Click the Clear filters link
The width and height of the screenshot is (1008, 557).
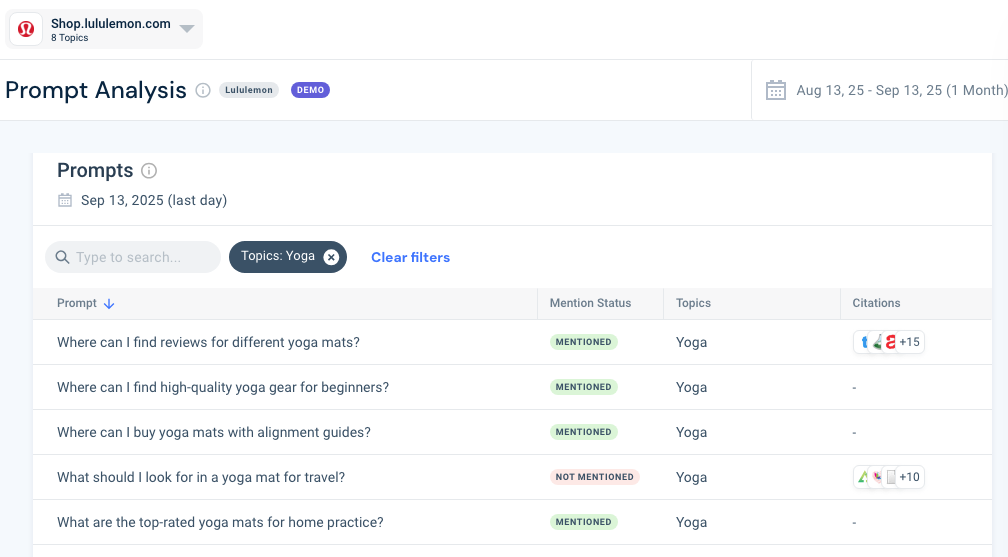410,257
